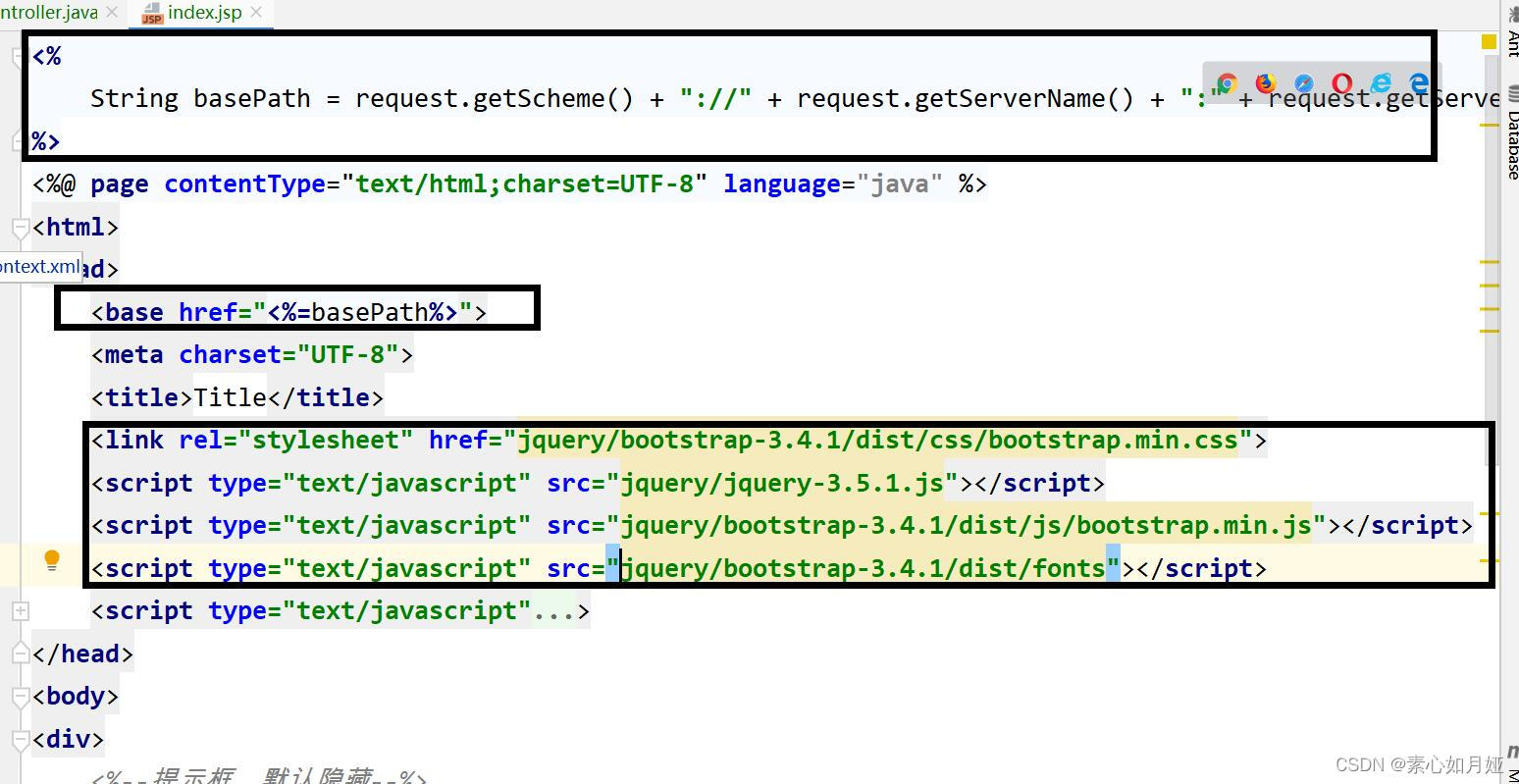Image resolution: width=1519 pixels, height=784 pixels.
Task: Click the meta charset="UTF-8" line
Action: (x=252, y=354)
